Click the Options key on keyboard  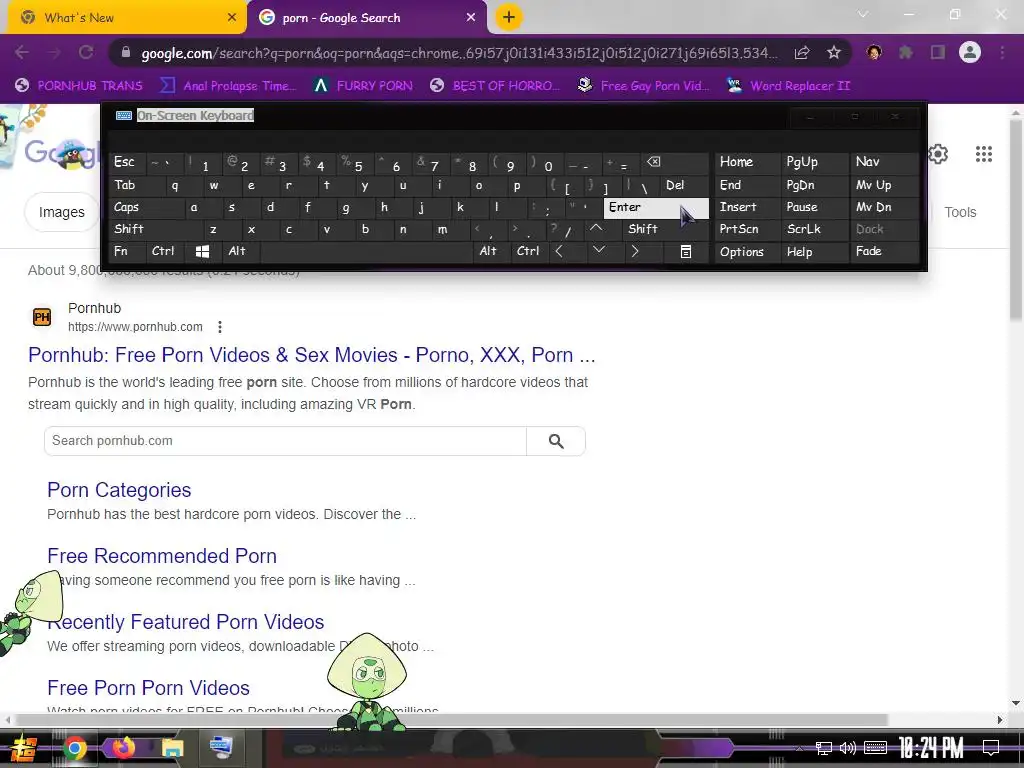(748, 251)
